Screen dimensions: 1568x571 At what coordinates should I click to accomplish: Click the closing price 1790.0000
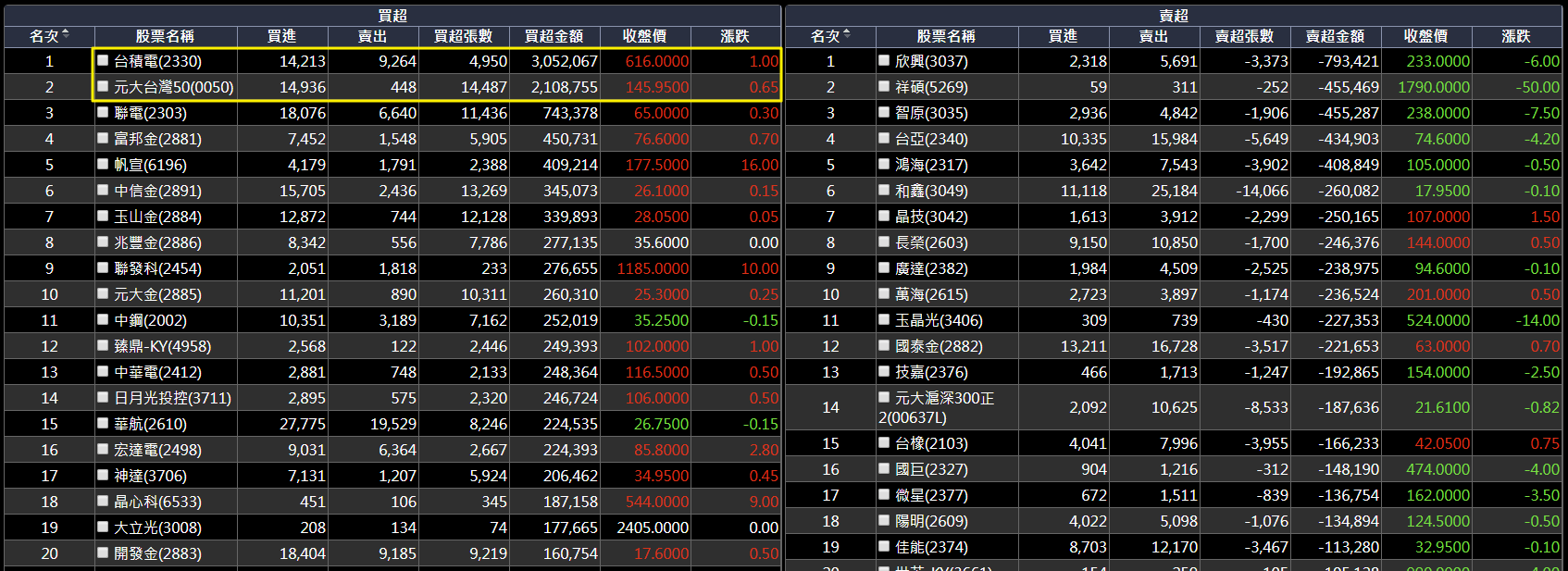[x=1434, y=87]
